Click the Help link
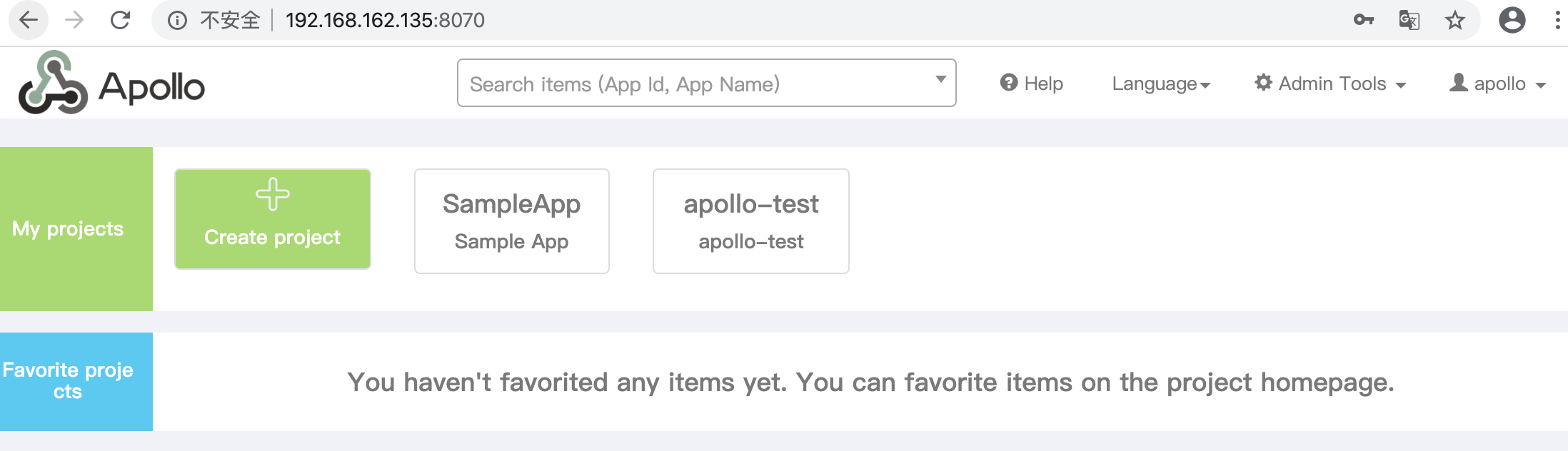The width and height of the screenshot is (1568, 451). click(1032, 83)
